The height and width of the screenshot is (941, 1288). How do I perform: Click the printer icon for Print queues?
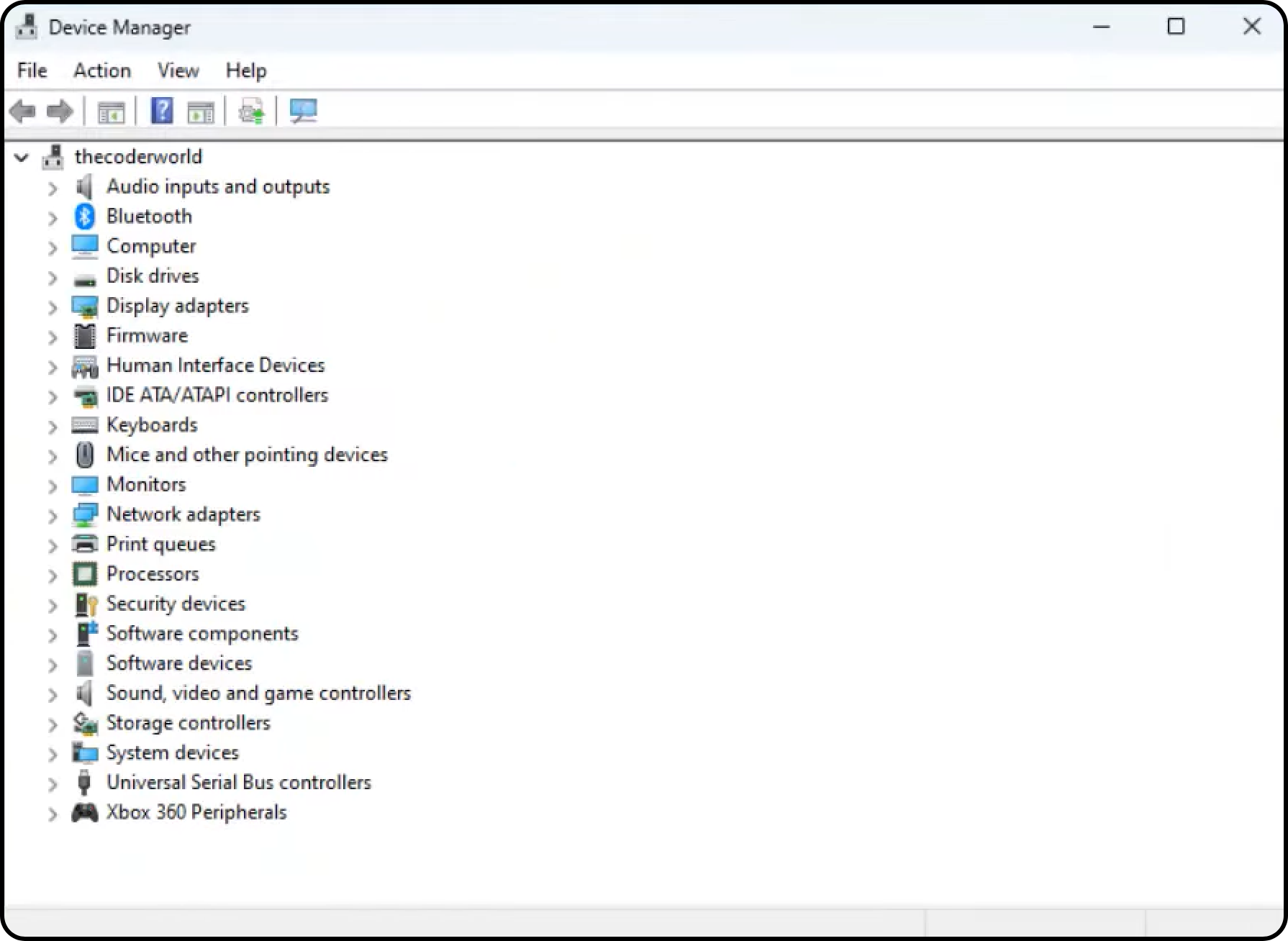click(x=85, y=545)
